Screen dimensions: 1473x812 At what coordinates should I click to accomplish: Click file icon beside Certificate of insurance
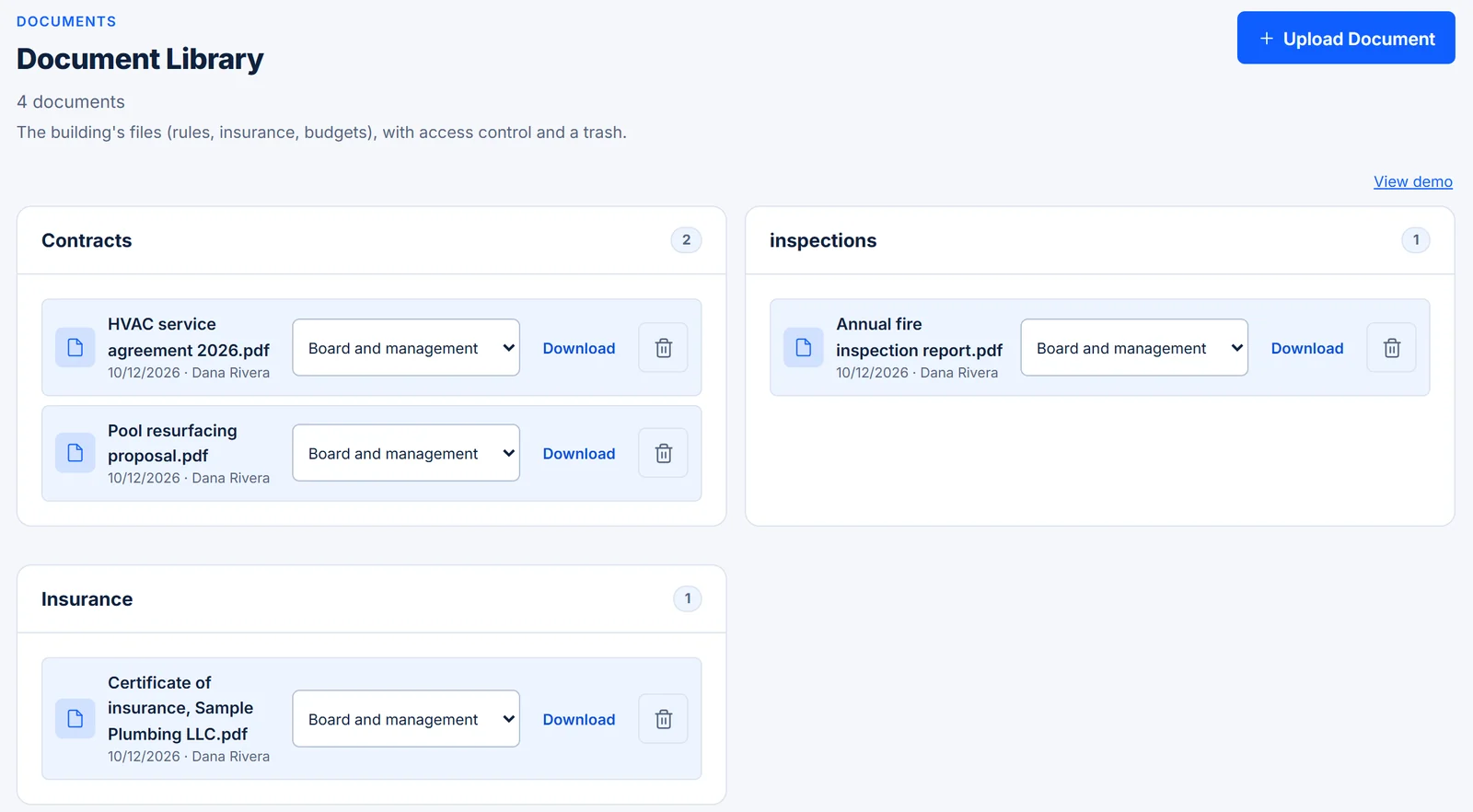[x=75, y=718]
